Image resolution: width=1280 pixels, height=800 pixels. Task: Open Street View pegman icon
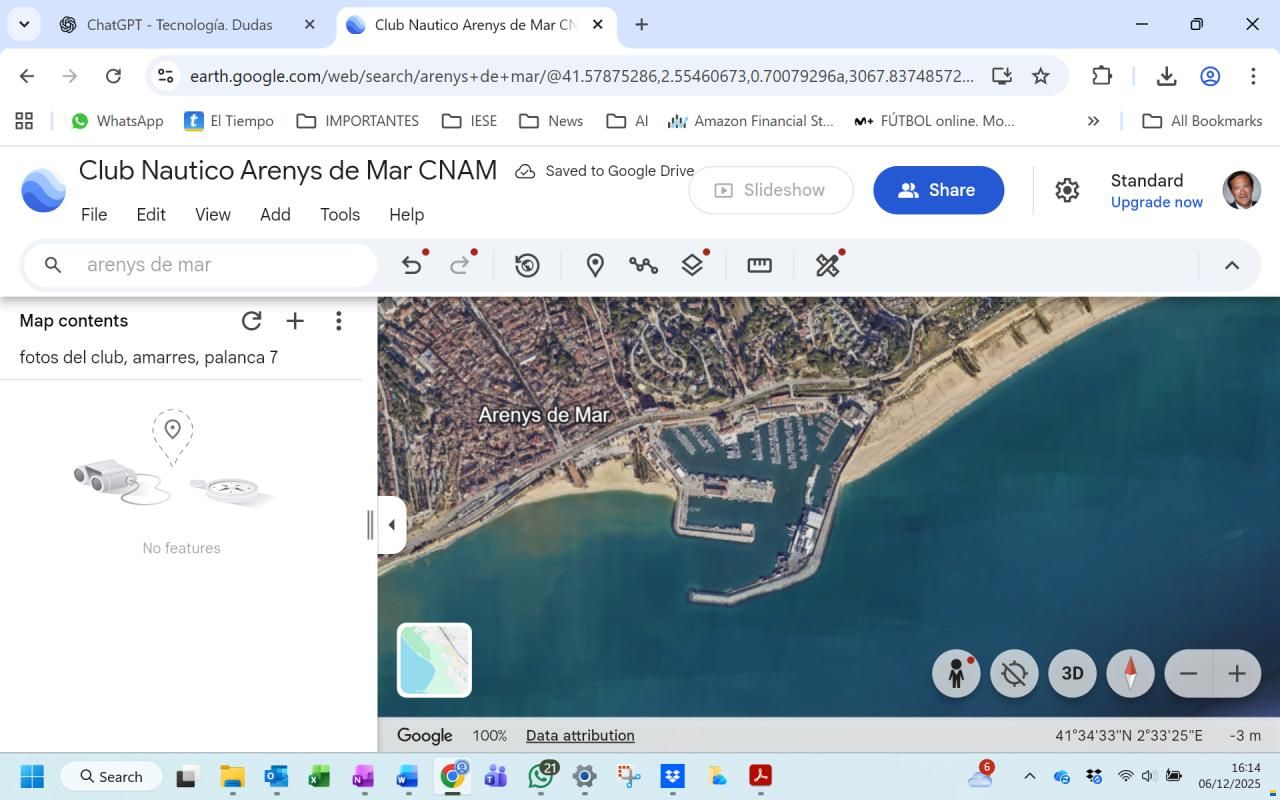point(956,674)
